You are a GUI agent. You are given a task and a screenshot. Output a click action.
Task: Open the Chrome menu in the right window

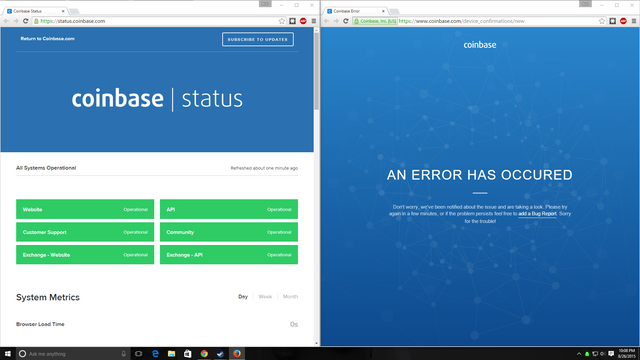point(633,21)
